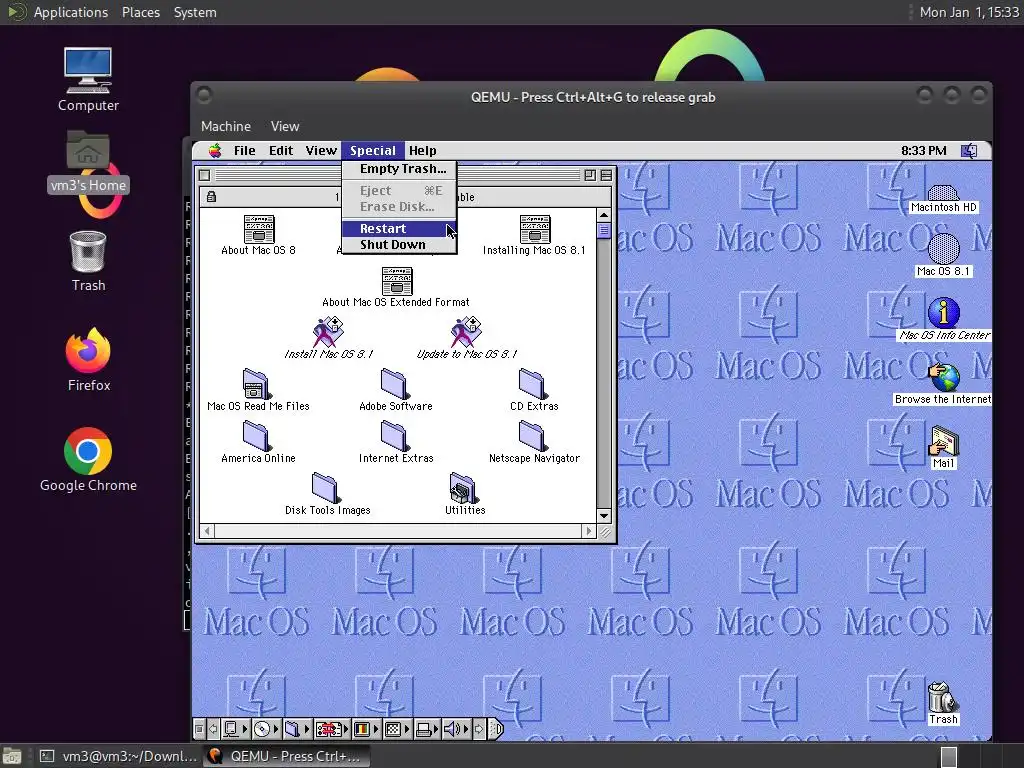Open the printer module's arrow menu
The height and width of the screenshot is (768, 1024).
(x=436, y=729)
